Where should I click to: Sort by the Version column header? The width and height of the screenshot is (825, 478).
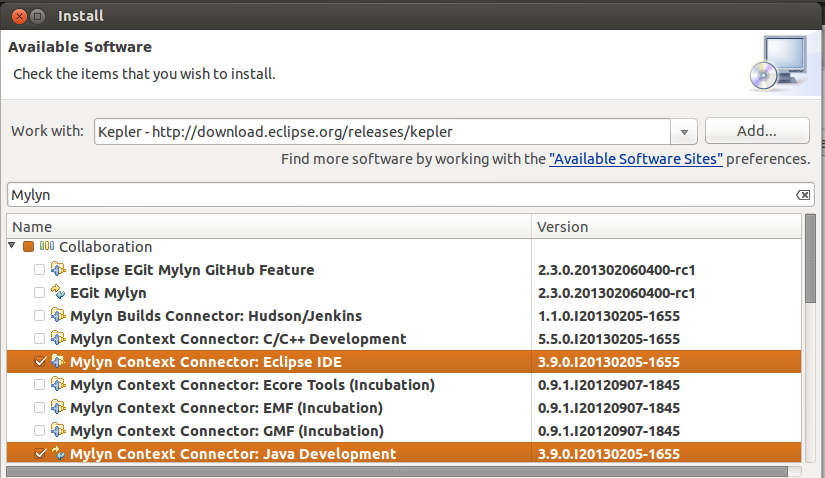pyautogui.click(x=666, y=227)
